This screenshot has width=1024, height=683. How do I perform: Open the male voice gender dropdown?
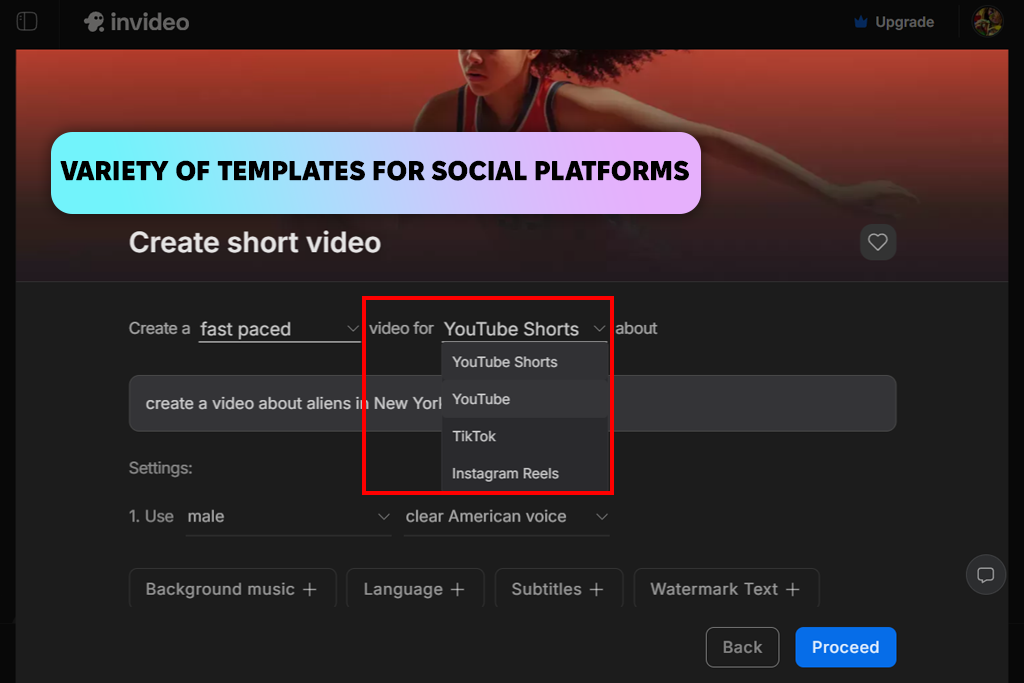click(288, 516)
